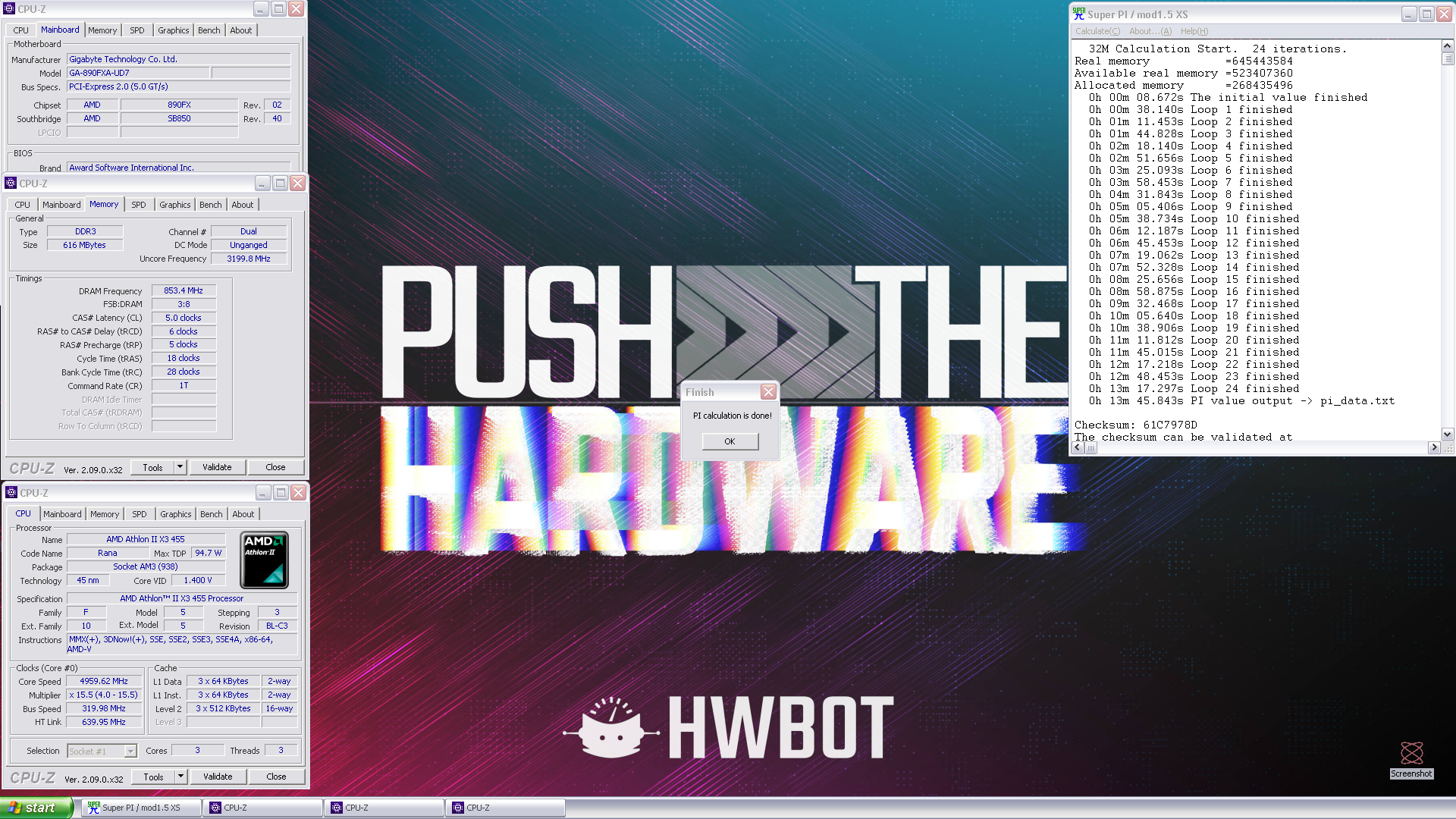Open Mainboard tab in bottom CPU-Z window

[62, 514]
